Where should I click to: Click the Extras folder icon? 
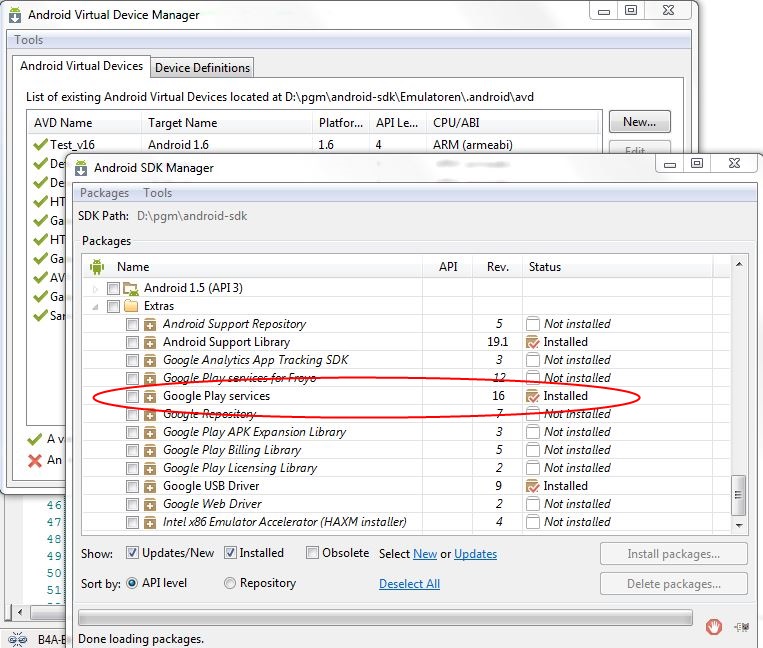131,306
